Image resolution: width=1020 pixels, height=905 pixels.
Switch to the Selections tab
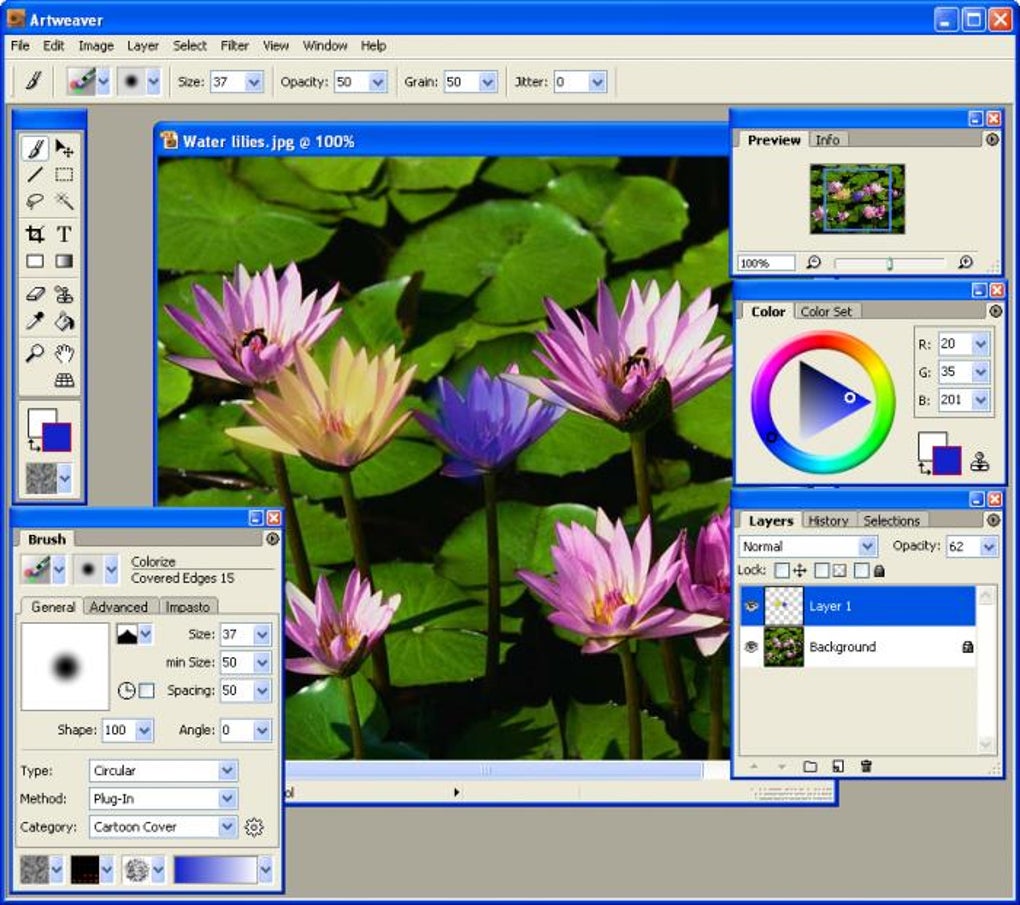(x=891, y=520)
